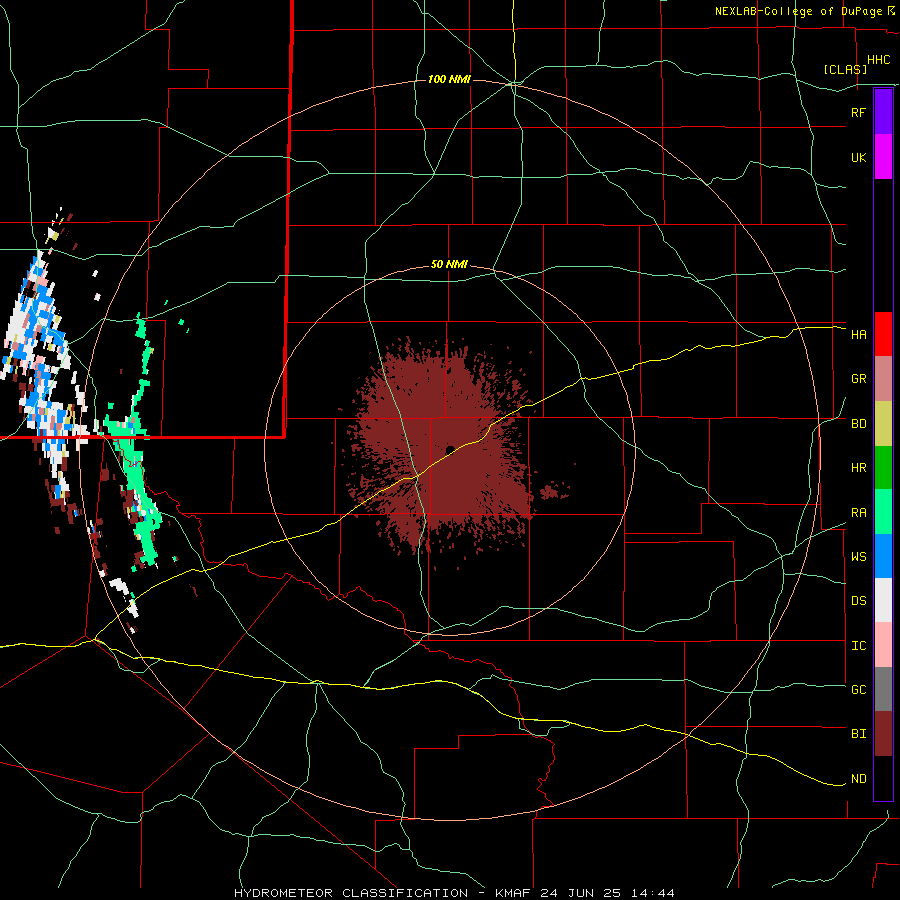
Task: Click the magenta UK legend color swatch
Action: click(x=883, y=157)
